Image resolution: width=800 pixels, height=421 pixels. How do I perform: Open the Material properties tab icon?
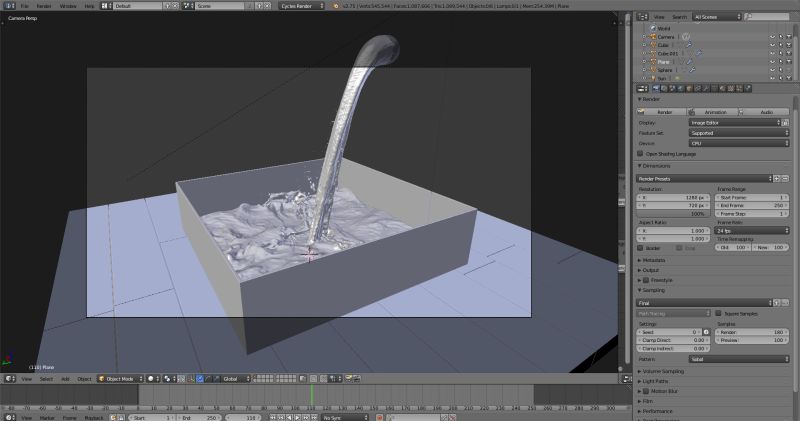pyautogui.click(x=722, y=88)
